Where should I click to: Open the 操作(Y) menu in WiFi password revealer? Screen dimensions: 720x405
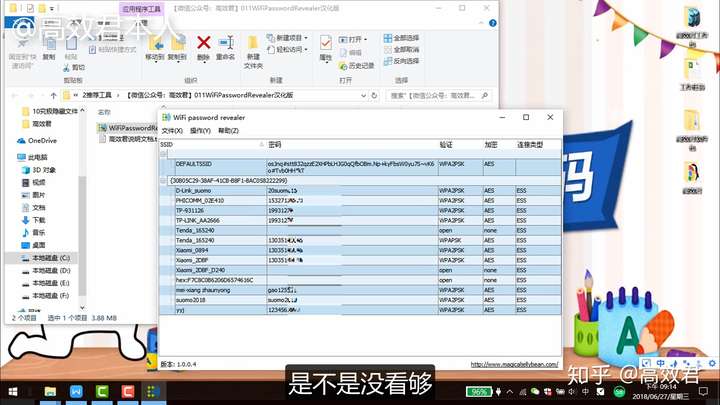point(200,131)
